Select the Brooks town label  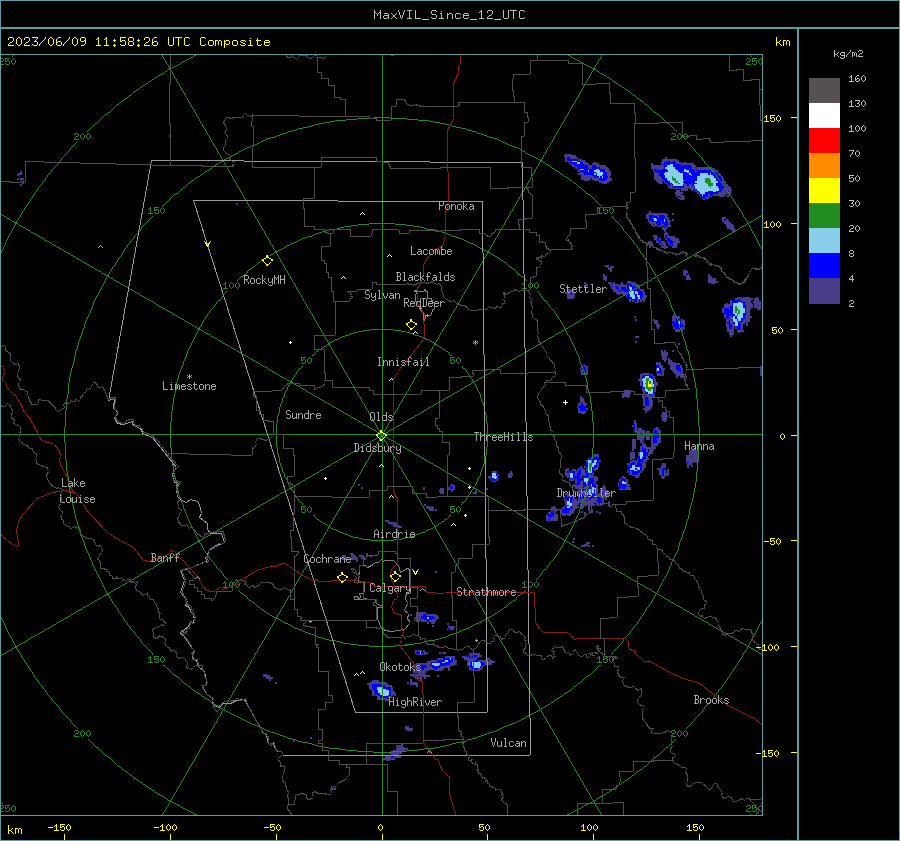click(711, 700)
